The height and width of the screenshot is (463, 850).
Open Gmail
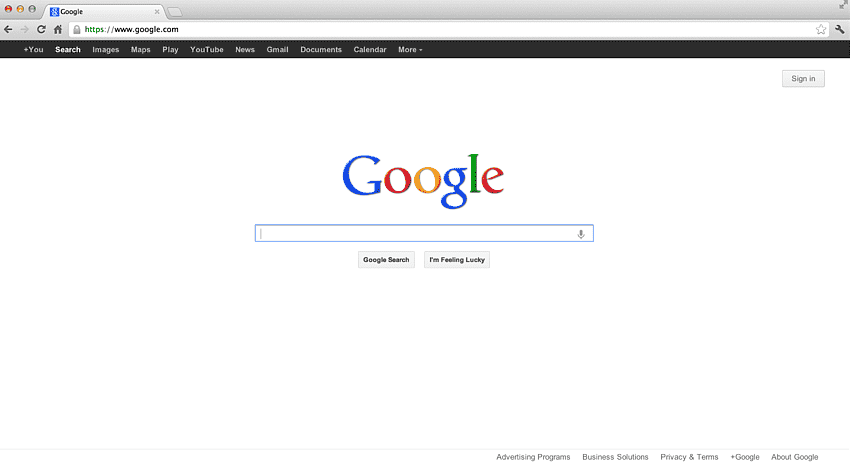click(x=277, y=49)
